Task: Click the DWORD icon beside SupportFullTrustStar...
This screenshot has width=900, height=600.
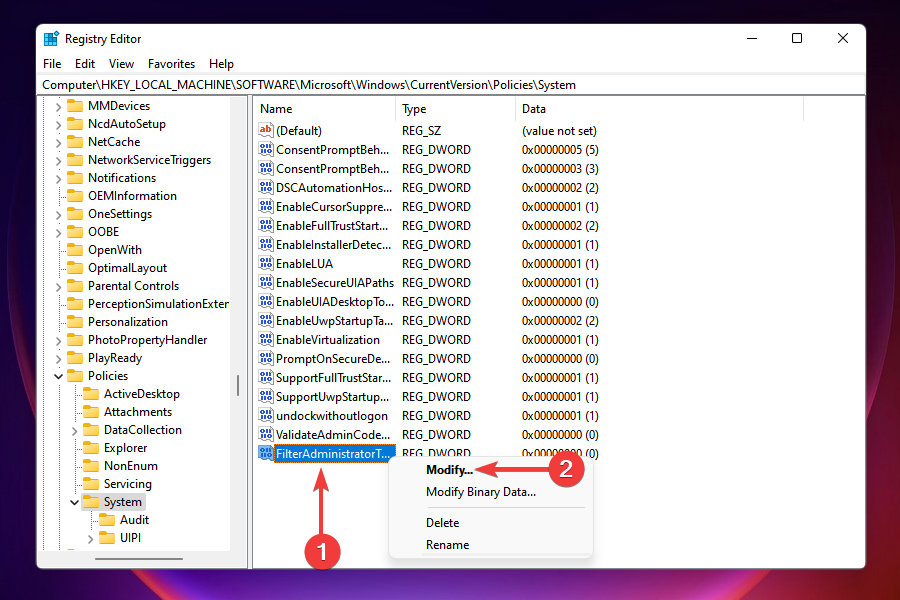Action: tap(265, 377)
